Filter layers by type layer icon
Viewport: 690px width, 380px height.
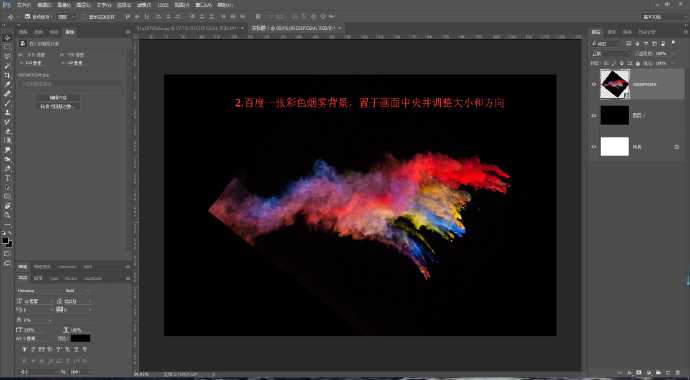tap(646, 44)
